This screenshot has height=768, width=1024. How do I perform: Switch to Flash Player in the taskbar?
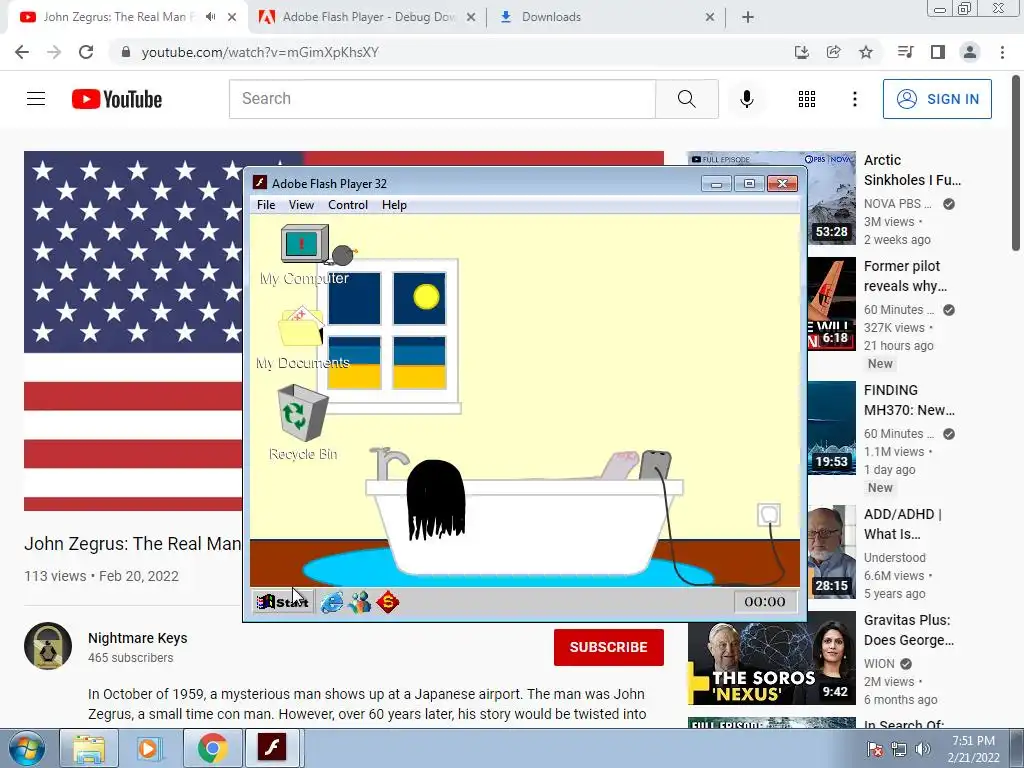click(x=272, y=747)
